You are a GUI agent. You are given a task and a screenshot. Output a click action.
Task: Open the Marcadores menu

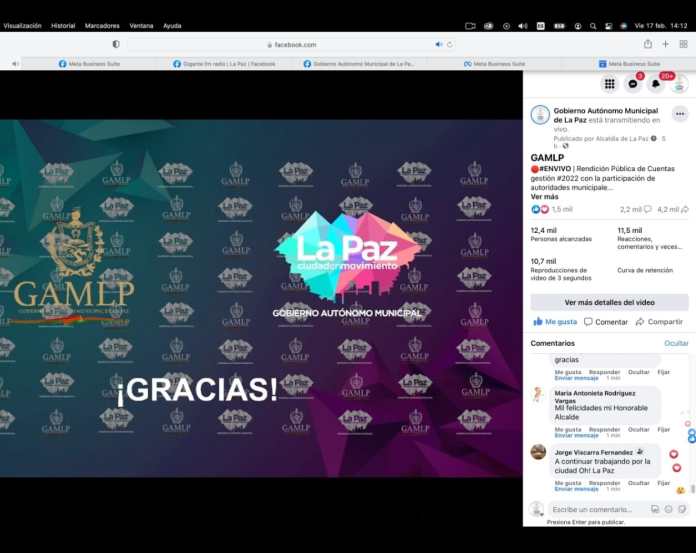point(102,25)
